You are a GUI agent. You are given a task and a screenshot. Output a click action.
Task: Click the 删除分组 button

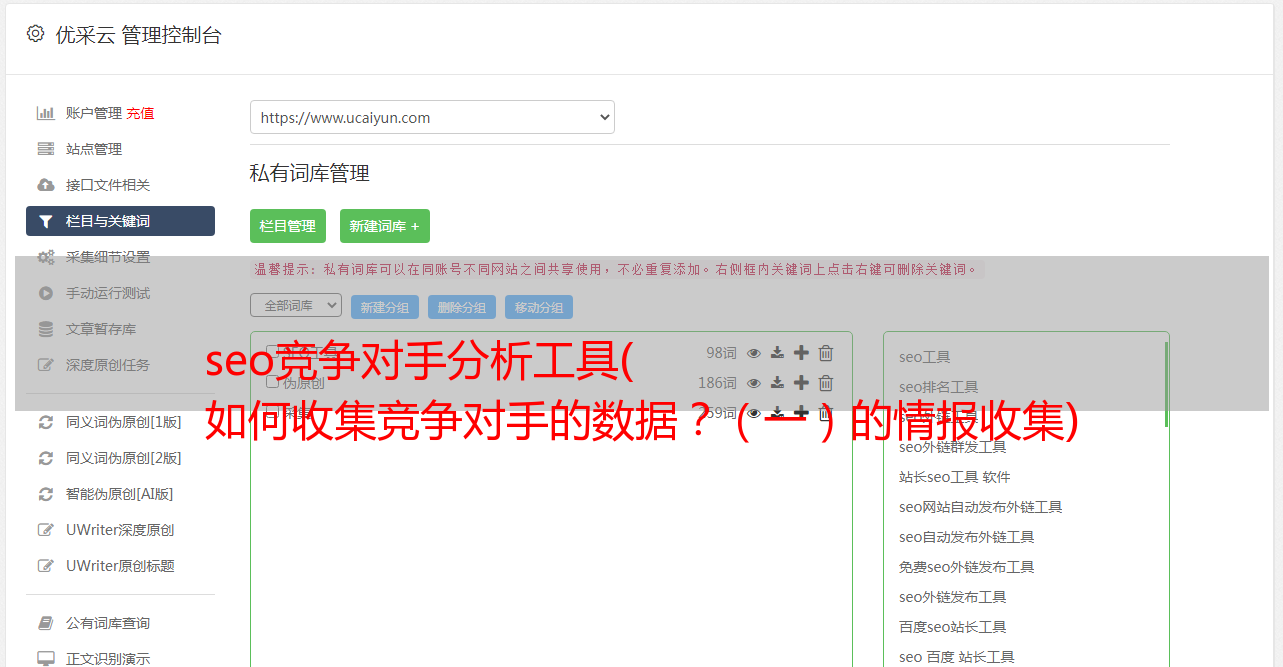click(x=462, y=307)
